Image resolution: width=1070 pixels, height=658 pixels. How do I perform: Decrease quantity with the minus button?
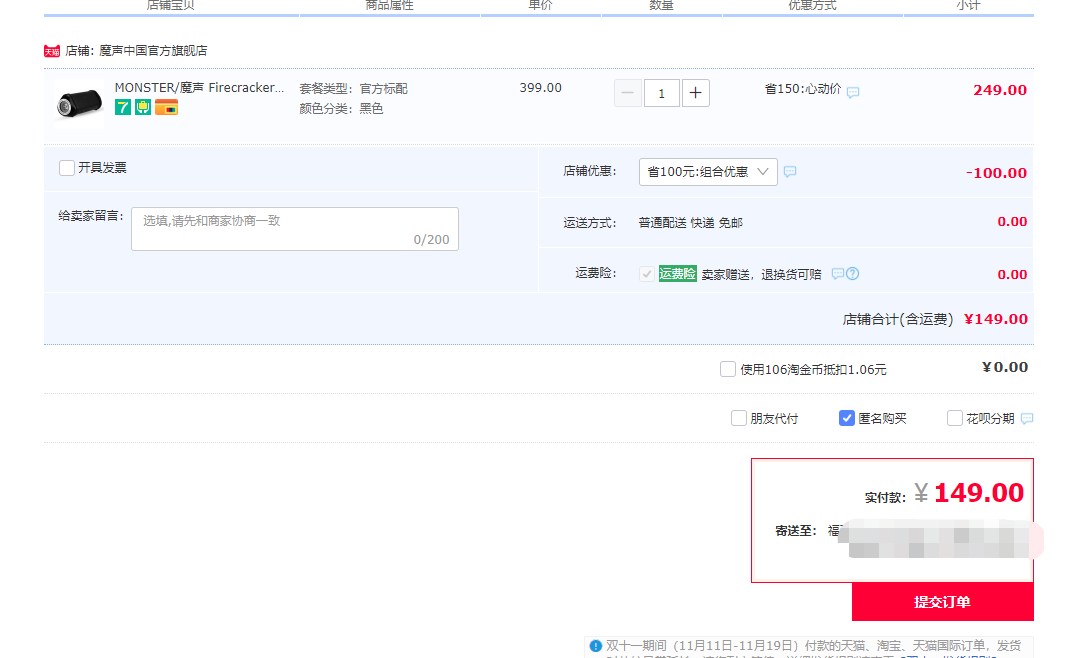pyautogui.click(x=628, y=93)
